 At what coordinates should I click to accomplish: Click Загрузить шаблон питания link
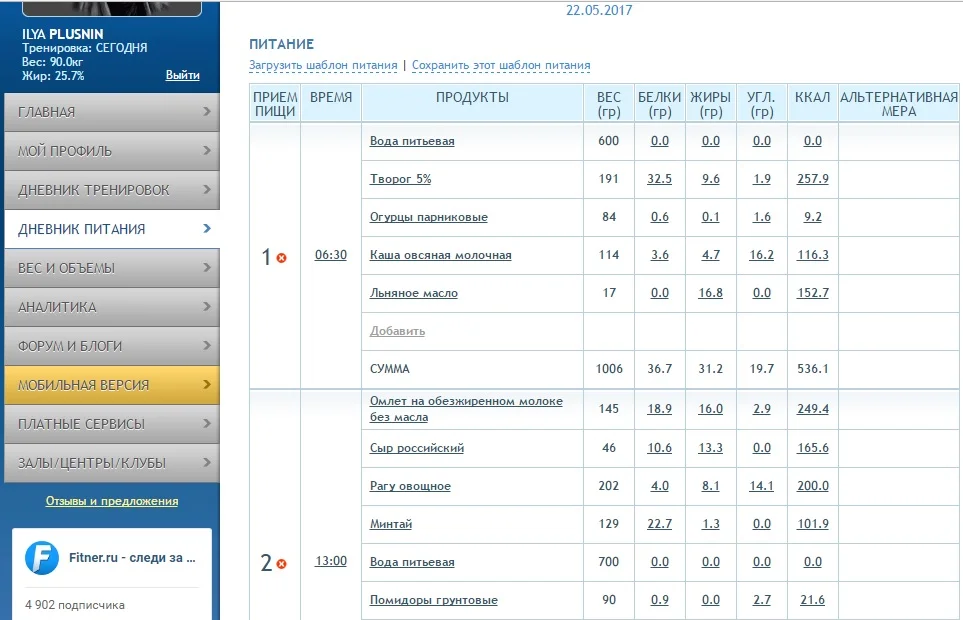tap(323, 66)
